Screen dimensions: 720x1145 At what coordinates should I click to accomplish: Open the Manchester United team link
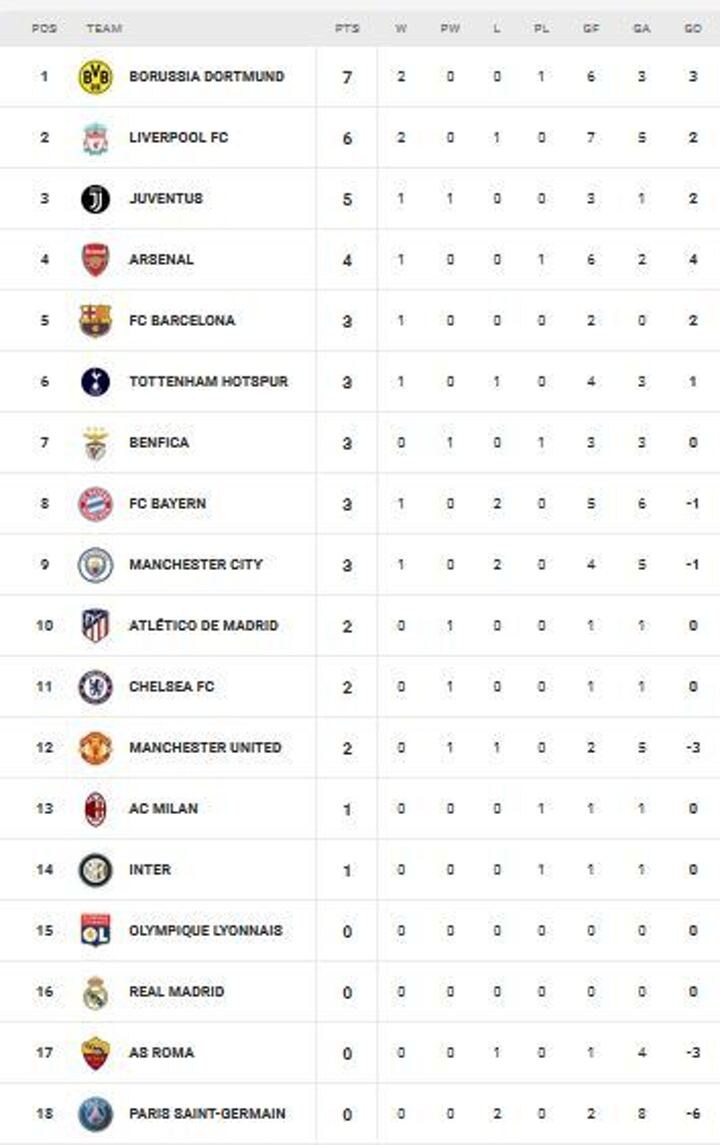pos(205,748)
